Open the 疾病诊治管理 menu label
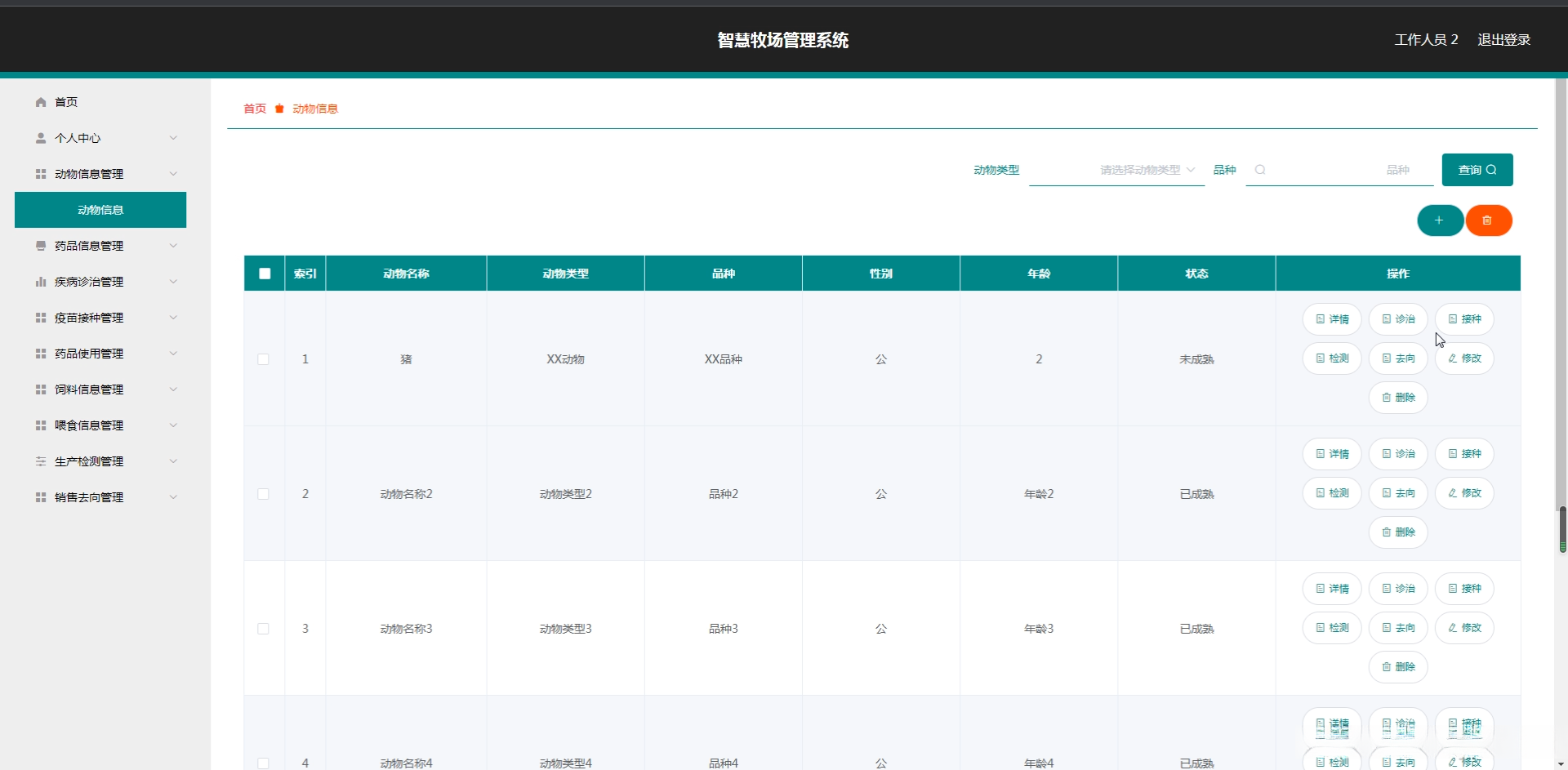The image size is (1568, 770). tap(89, 282)
